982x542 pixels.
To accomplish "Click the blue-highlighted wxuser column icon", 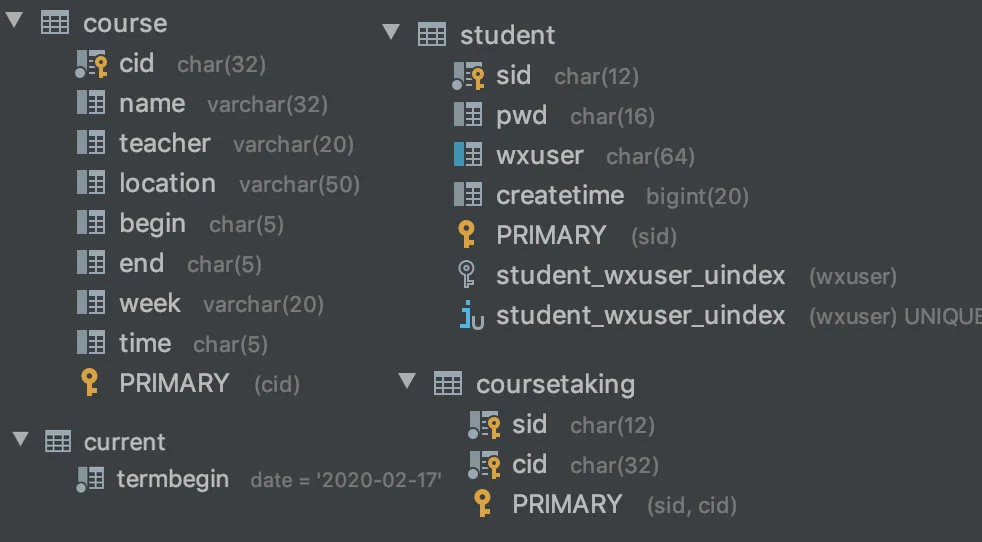I will [468, 155].
